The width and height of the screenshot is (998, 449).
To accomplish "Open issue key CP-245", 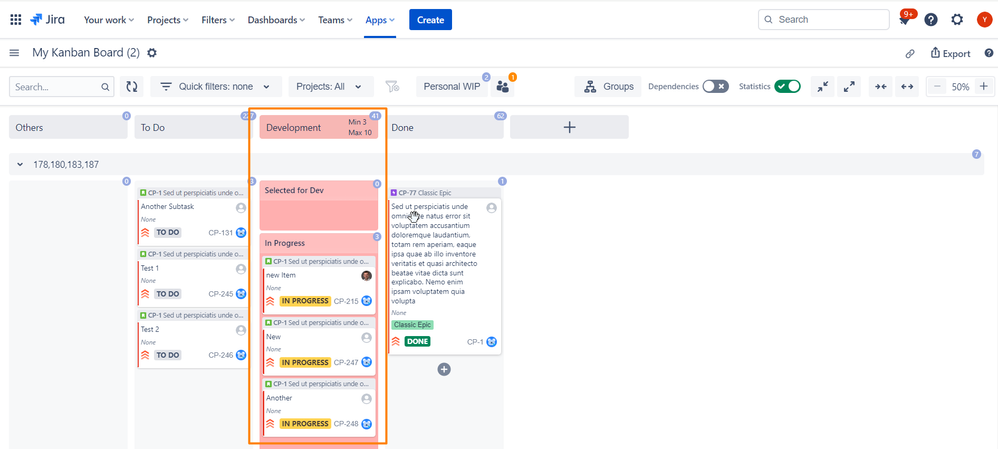I will pyautogui.click(x=221, y=294).
